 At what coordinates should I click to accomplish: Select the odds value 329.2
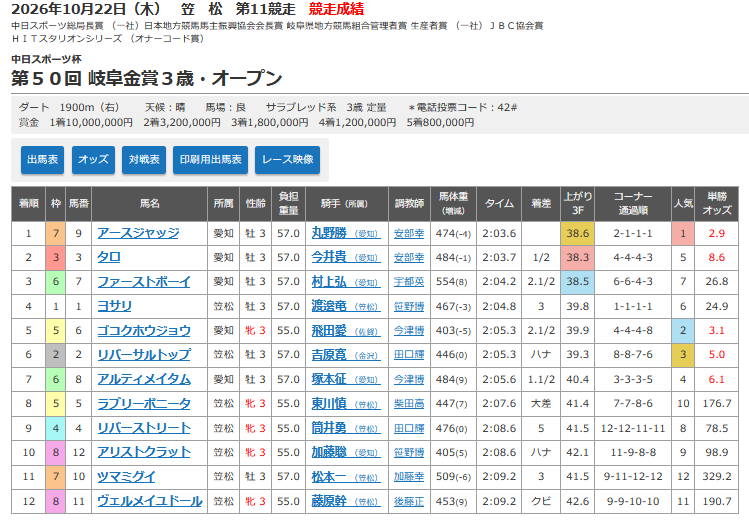click(x=717, y=477)
